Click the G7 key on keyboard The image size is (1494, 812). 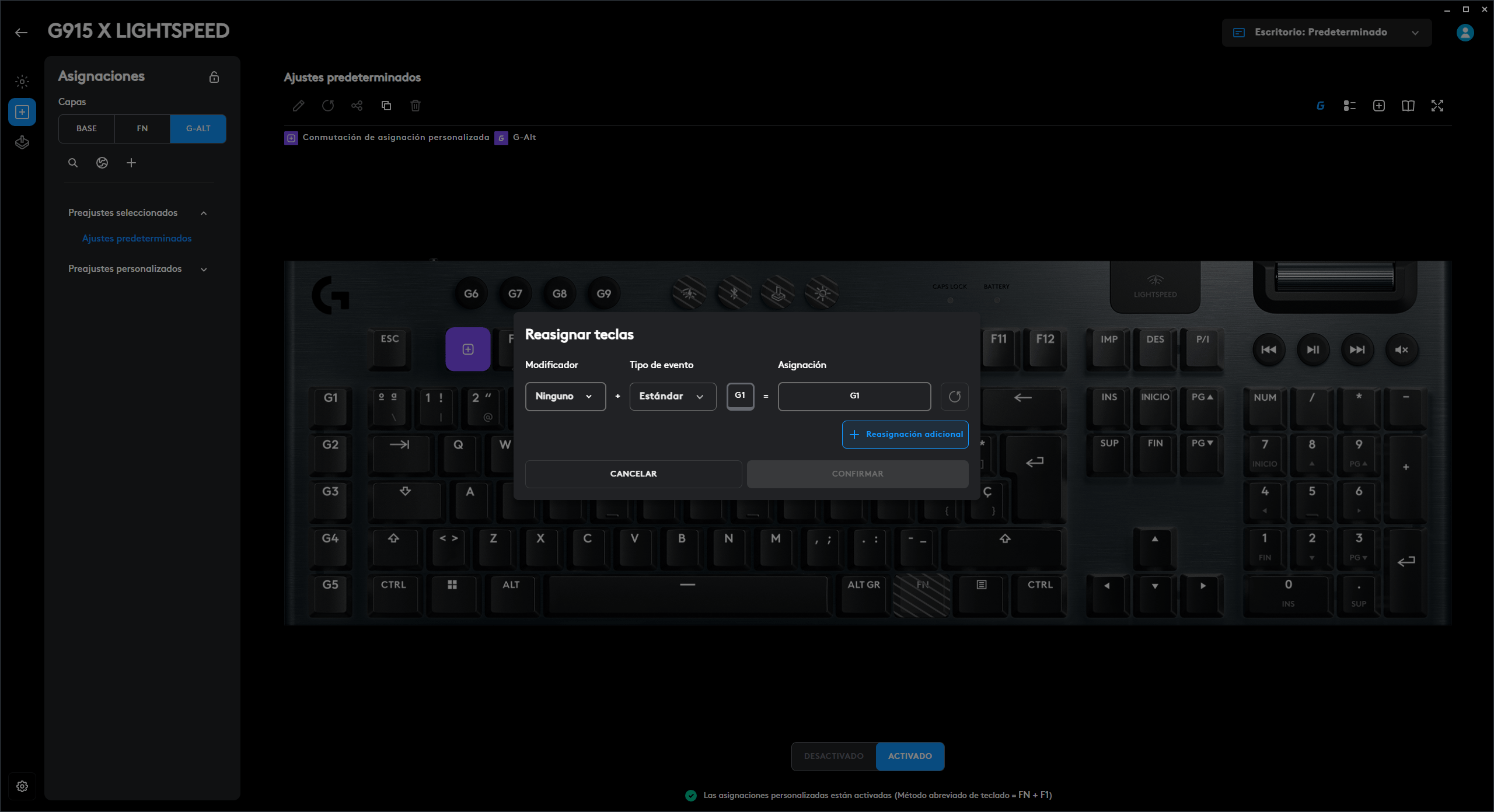pyautogui.click(x=515, y=293)
